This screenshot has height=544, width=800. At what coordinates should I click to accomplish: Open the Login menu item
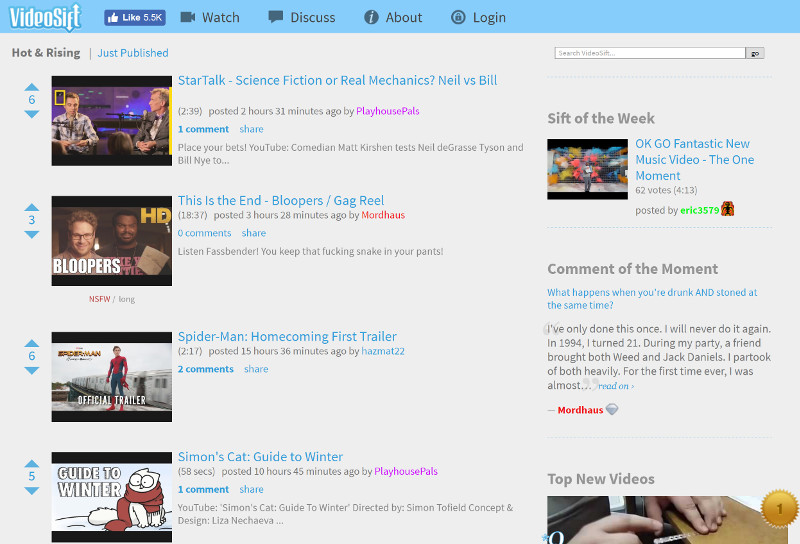pos(478,17)
